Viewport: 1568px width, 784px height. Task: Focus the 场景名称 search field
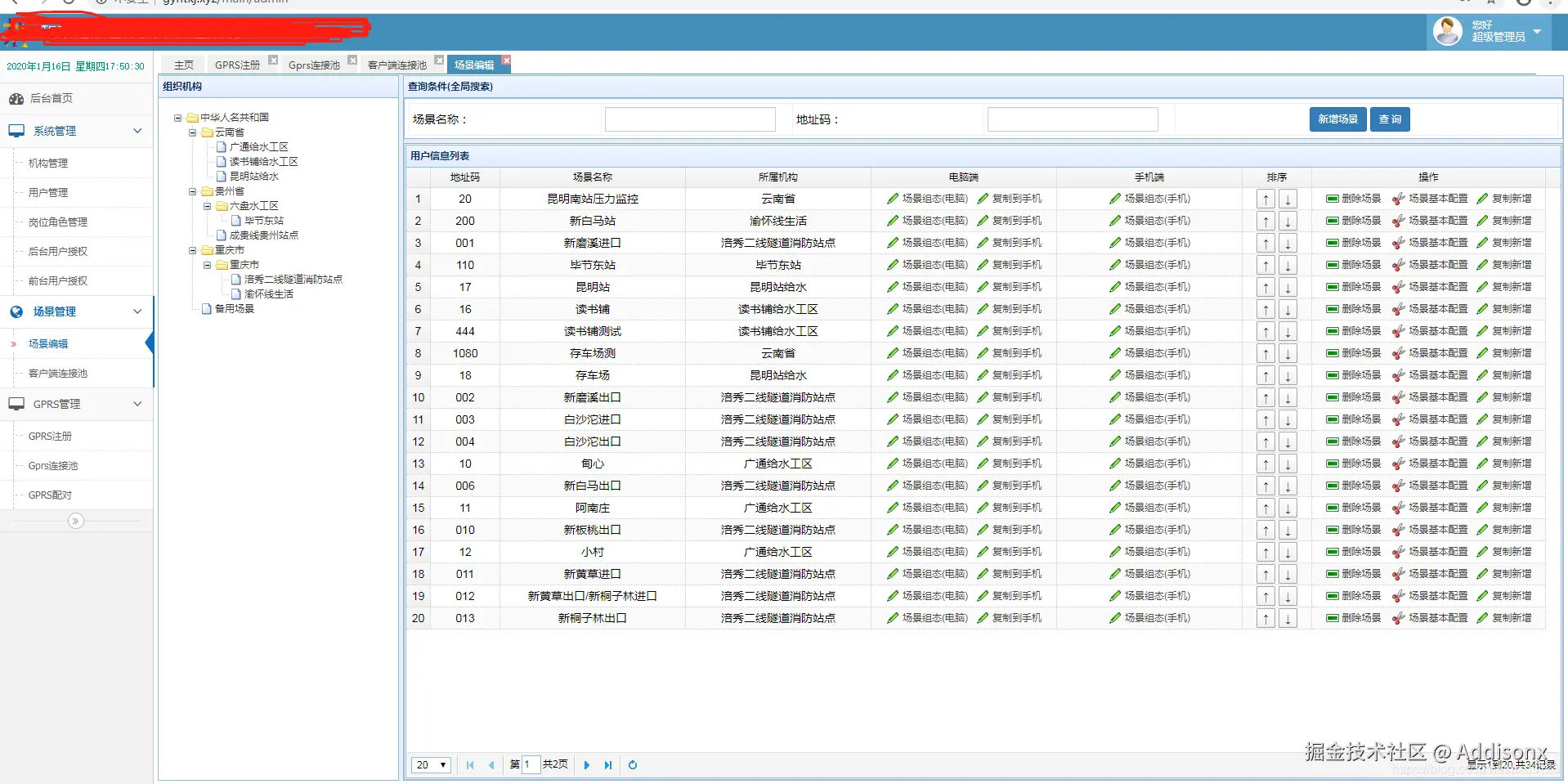point(690,119)
